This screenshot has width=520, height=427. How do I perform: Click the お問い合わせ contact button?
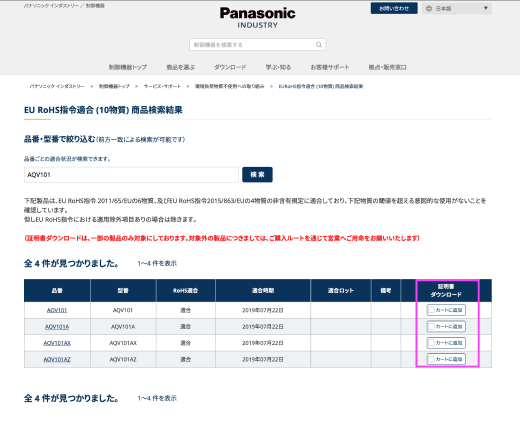394,8
